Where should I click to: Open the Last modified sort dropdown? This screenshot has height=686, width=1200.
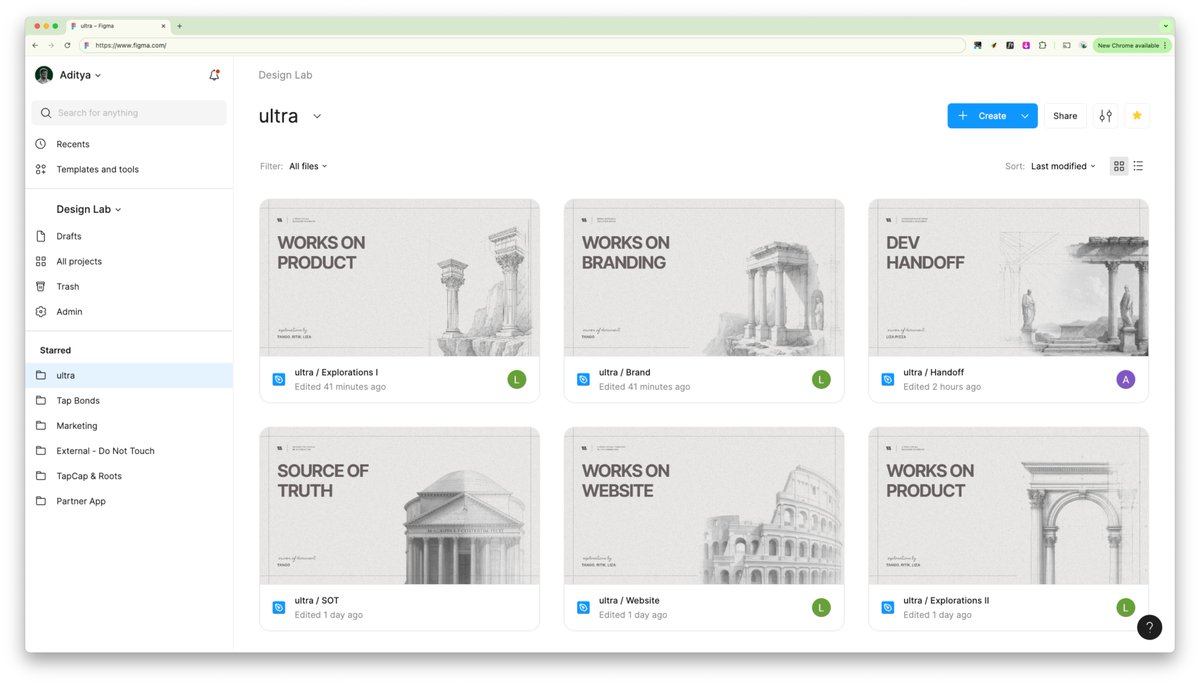click(1063, 166)
